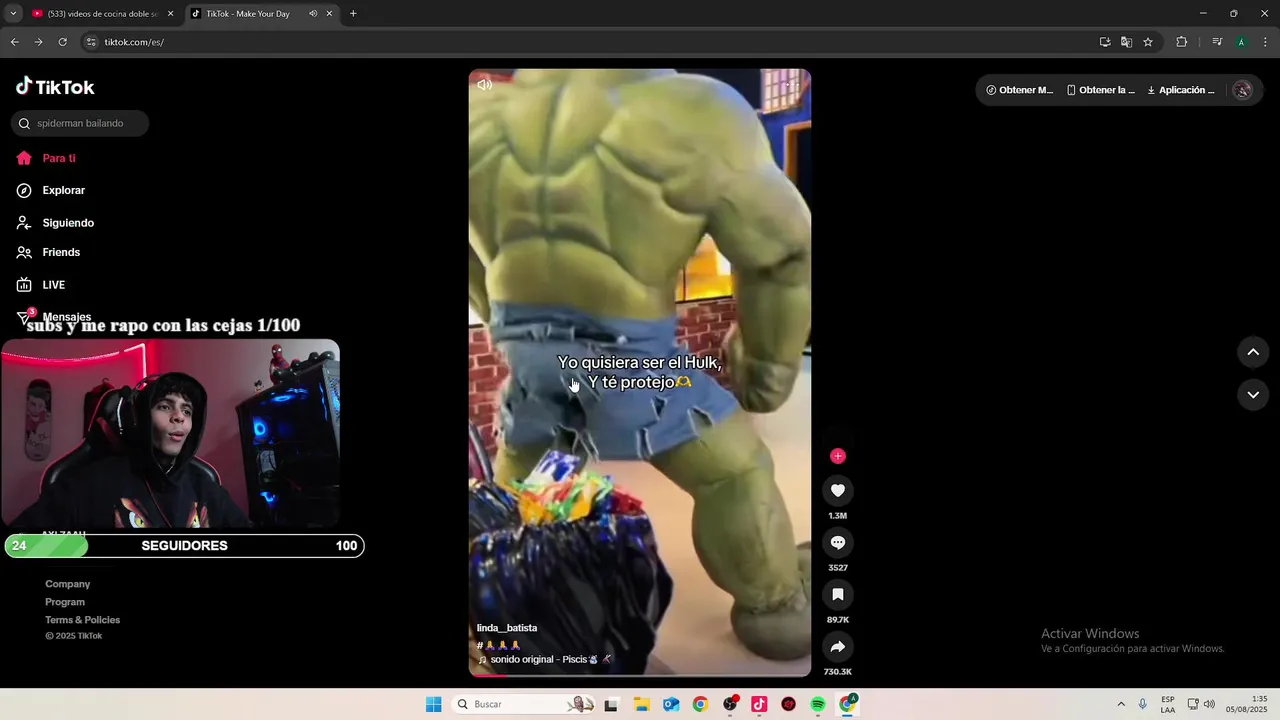Screen dimensions: 1280x720
Task: Open the comments bubble showing 3527
Action: 838,542
